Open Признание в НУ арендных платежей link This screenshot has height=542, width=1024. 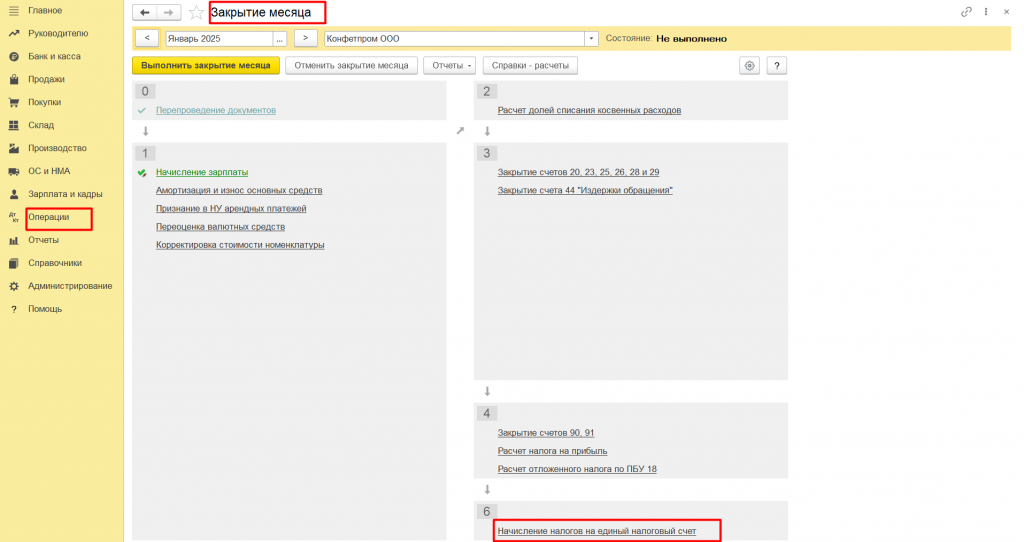click(x=231, y=209)
